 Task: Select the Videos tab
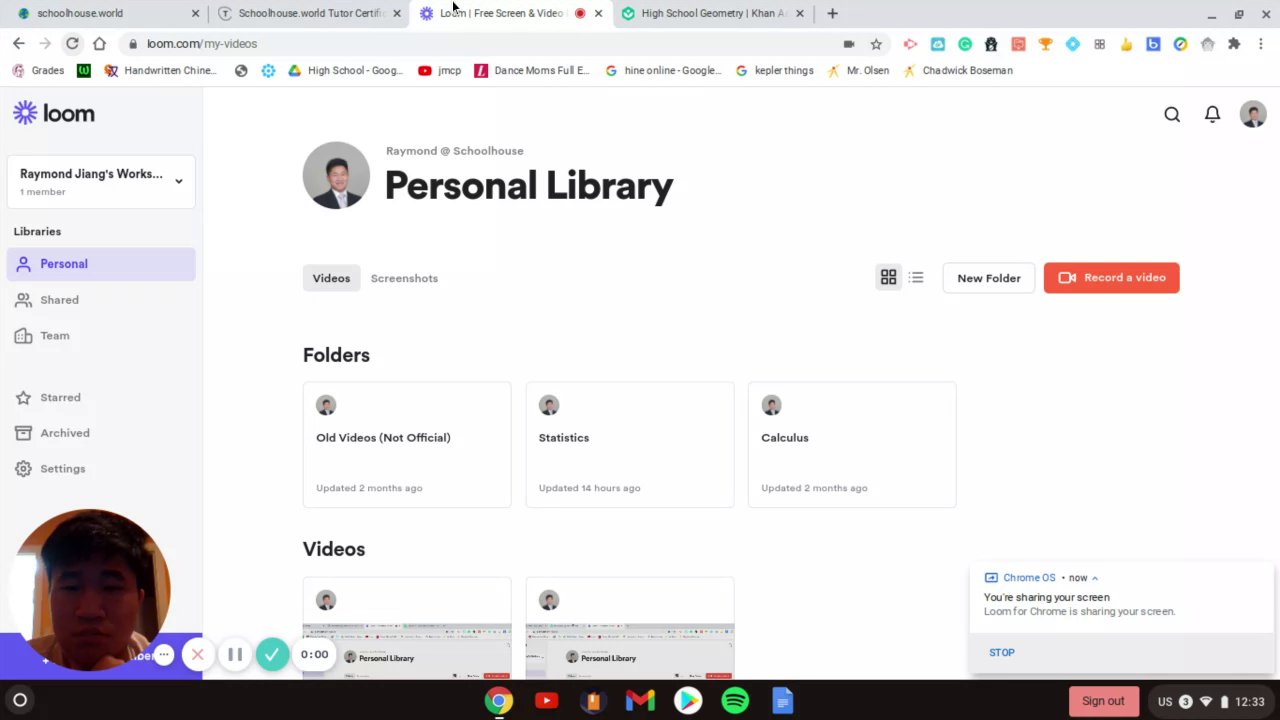point(331,278)
